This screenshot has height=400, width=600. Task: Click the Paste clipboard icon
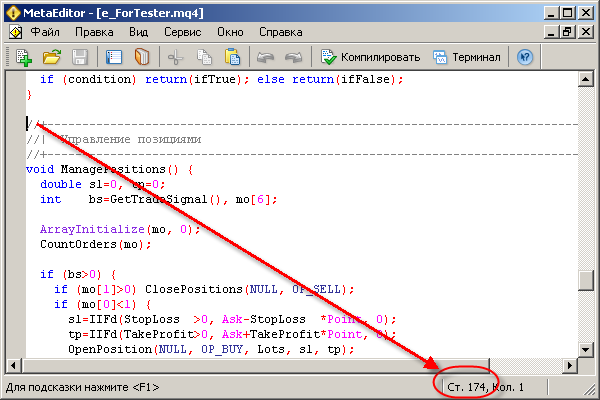[x=232, y=57]
